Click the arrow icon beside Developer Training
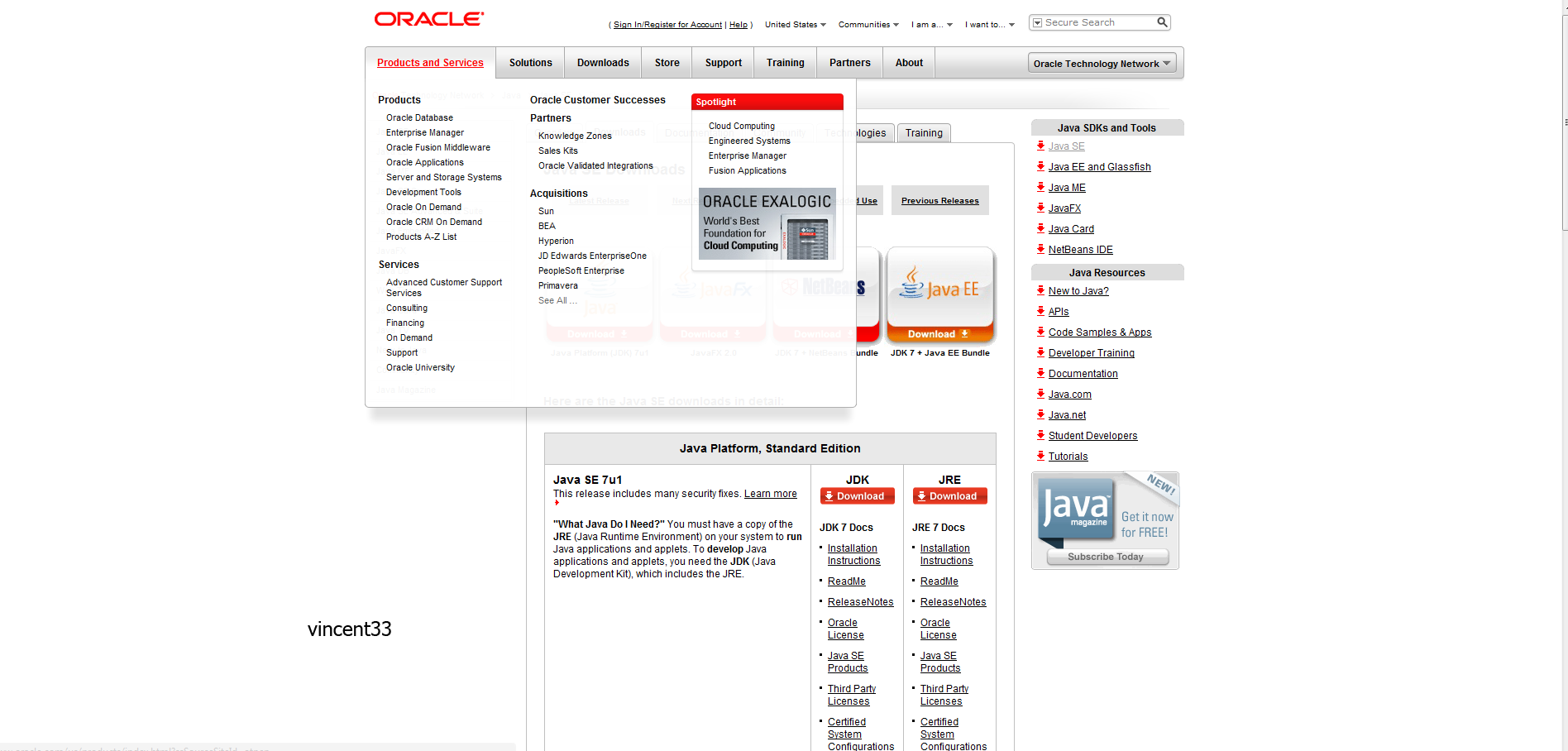The height and width of the screenshot is (751, 1568). (x=1040, y=352)
